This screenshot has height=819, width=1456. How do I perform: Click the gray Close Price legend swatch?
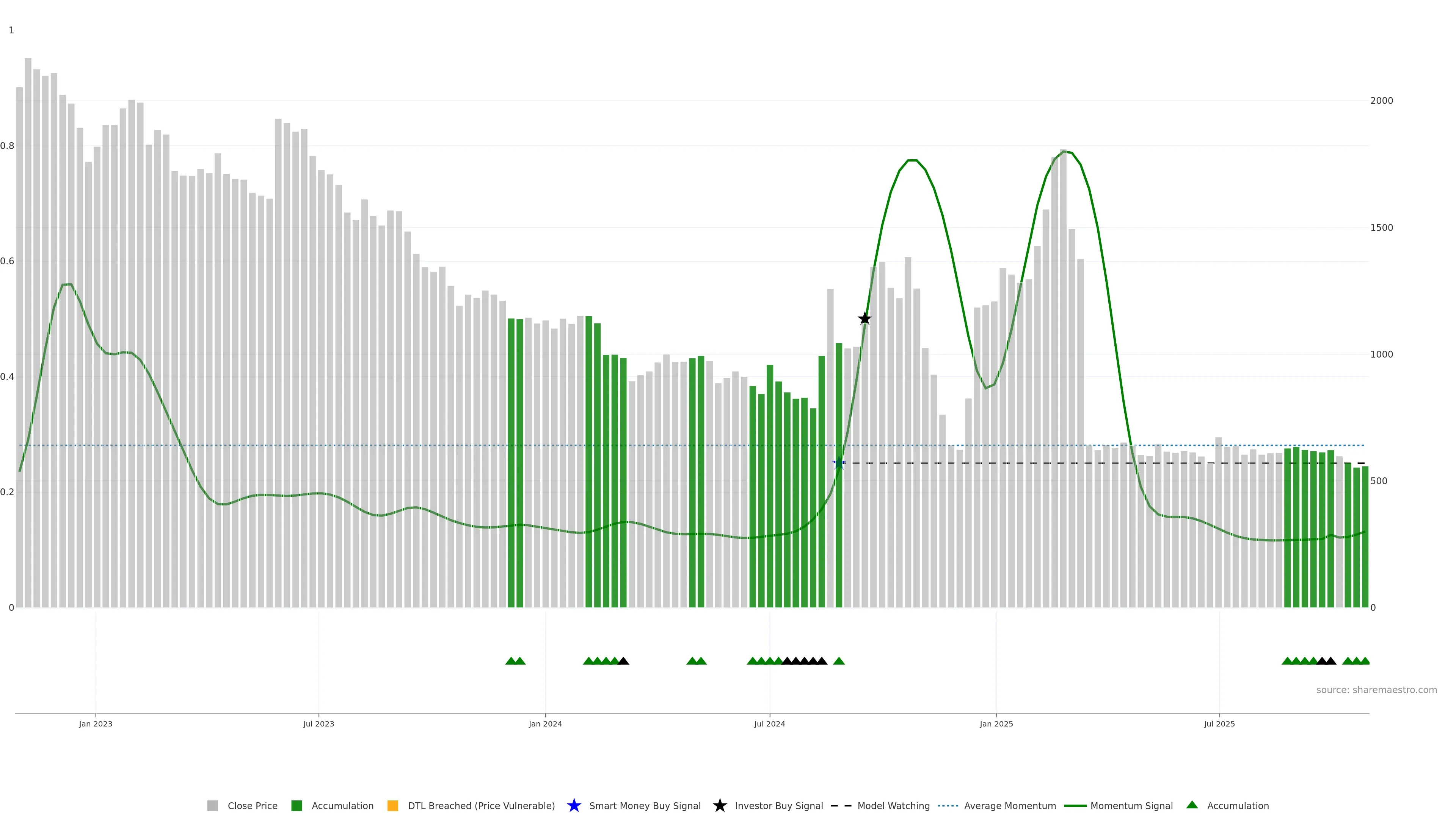tap(212, 805)
